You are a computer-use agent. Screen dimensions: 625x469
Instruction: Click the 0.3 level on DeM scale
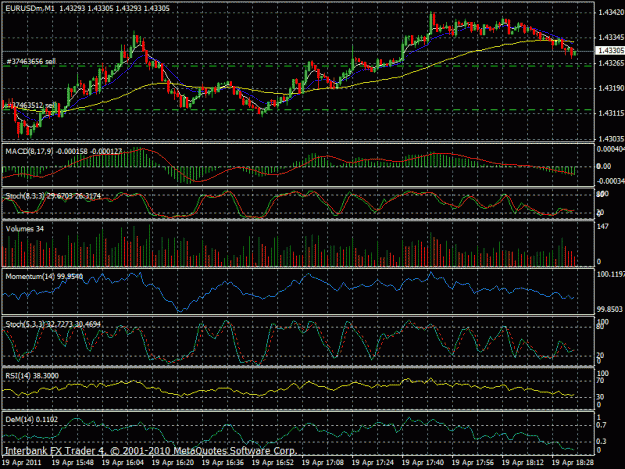[601, 441]
